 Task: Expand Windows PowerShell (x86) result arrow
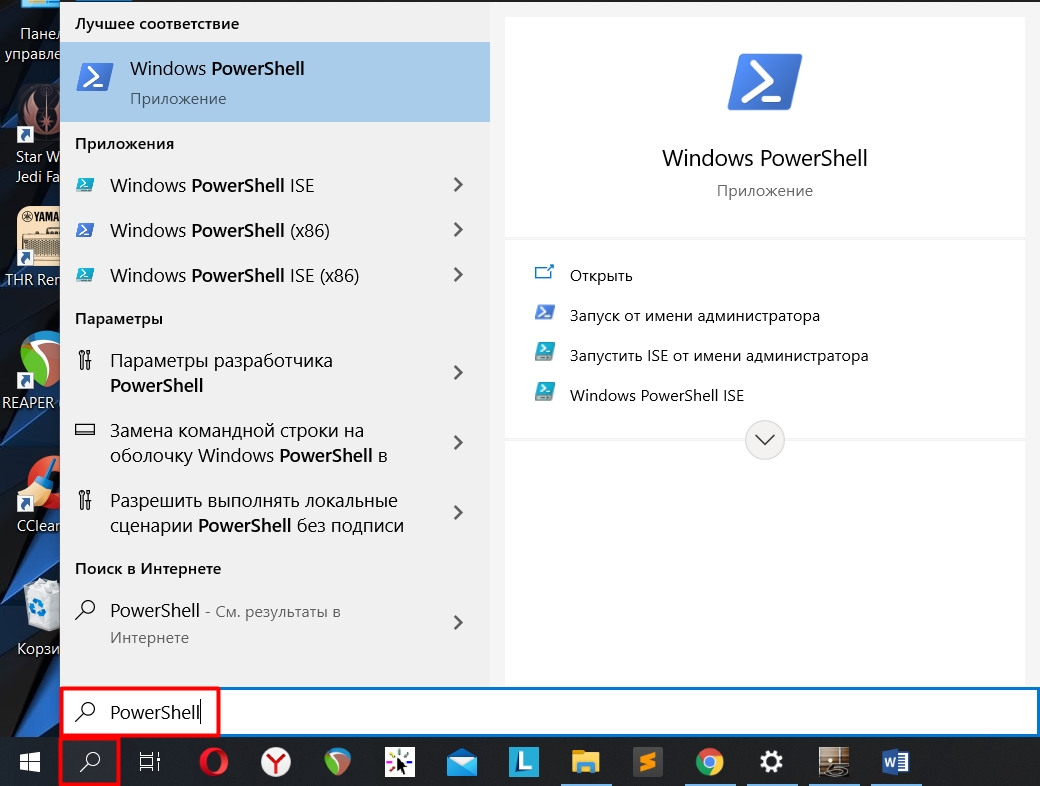(458, 230)
